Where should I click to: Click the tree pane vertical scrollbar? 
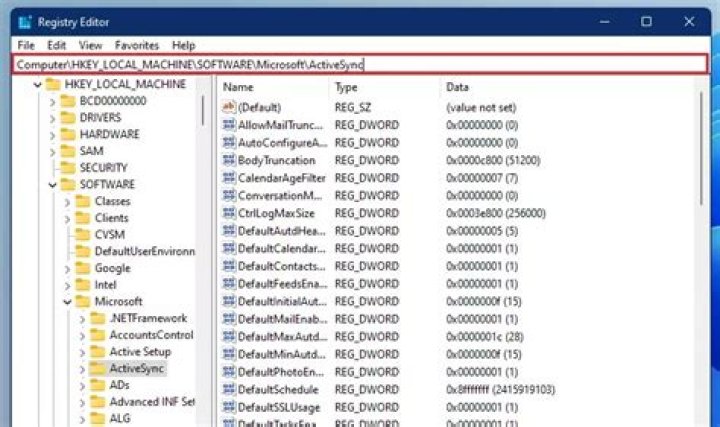point(202,110)
